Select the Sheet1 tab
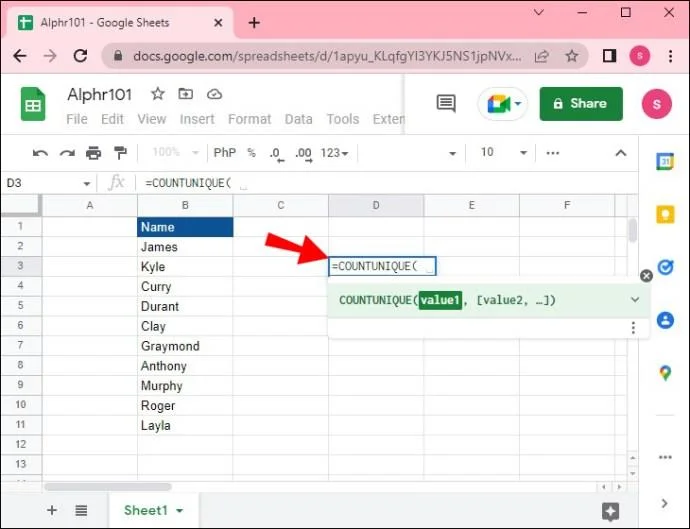Viewport: 690px width, 529px height. tap(146, 511)
